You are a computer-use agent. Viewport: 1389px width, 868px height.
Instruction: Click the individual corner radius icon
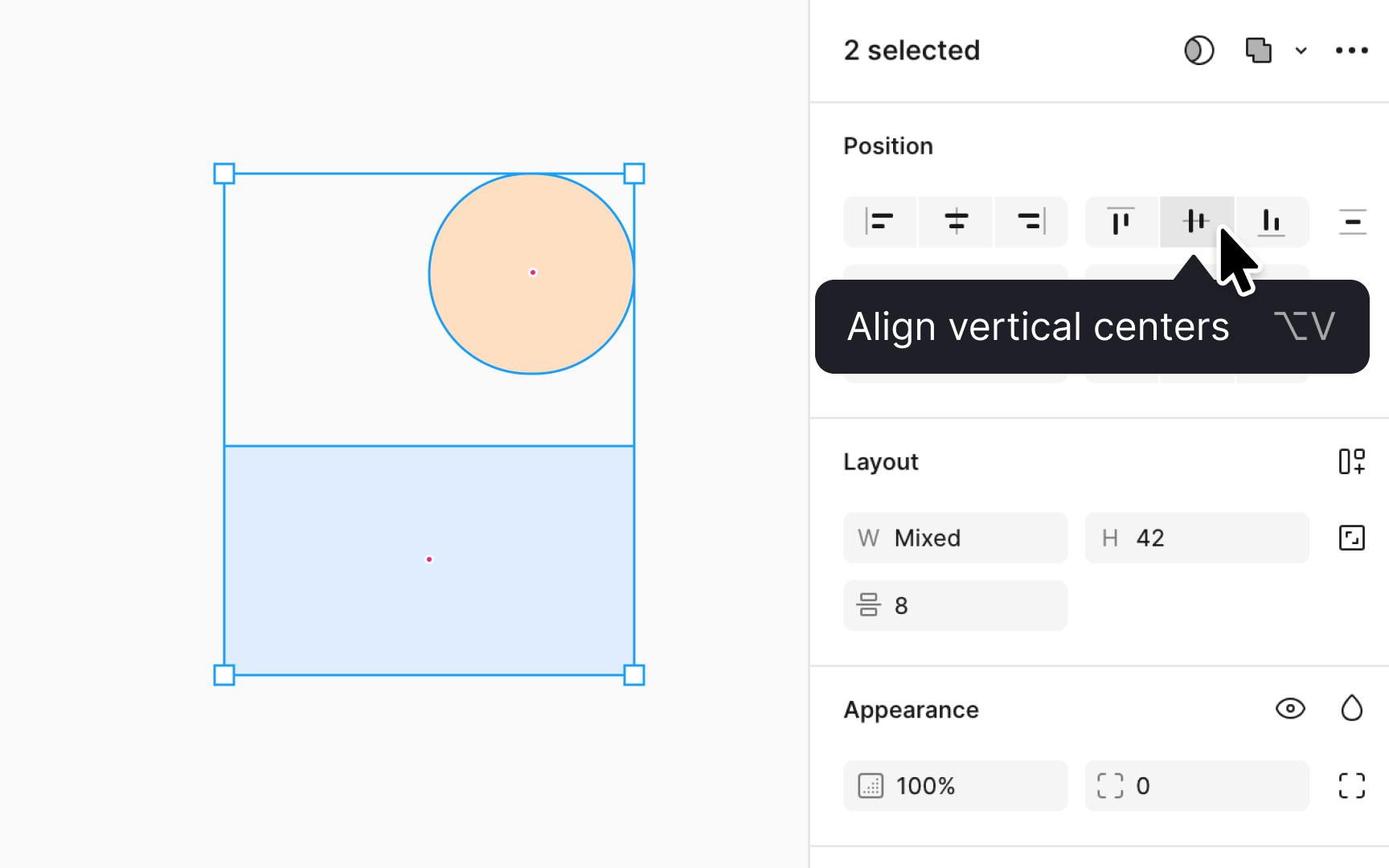pyautogui.click(x=1351, y=786)
